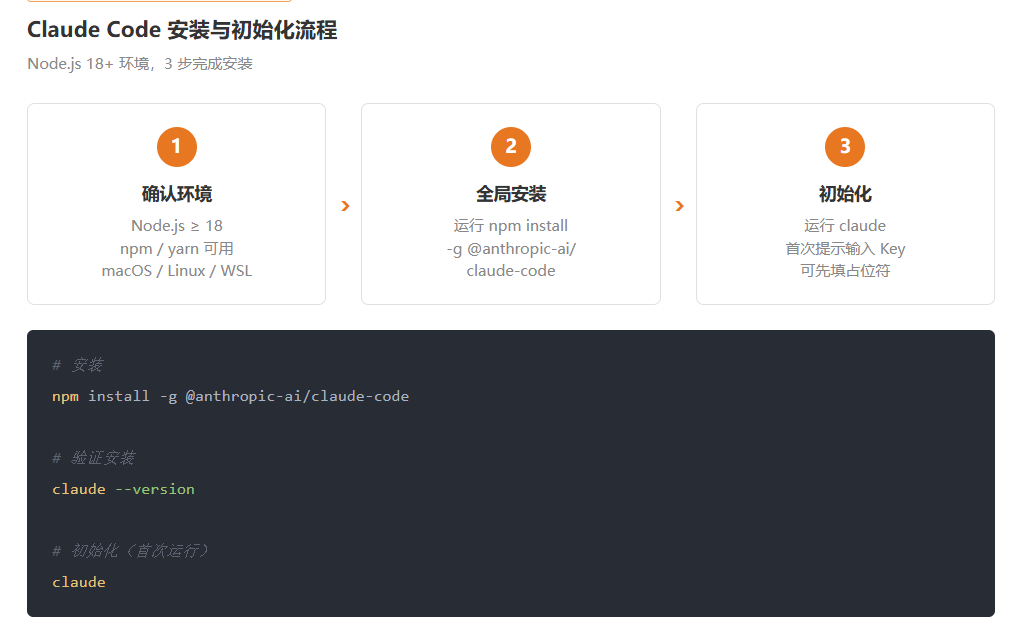
Task: Select the 确认环境 card heading
Action: pyautogui.click(x=176, y=194)
